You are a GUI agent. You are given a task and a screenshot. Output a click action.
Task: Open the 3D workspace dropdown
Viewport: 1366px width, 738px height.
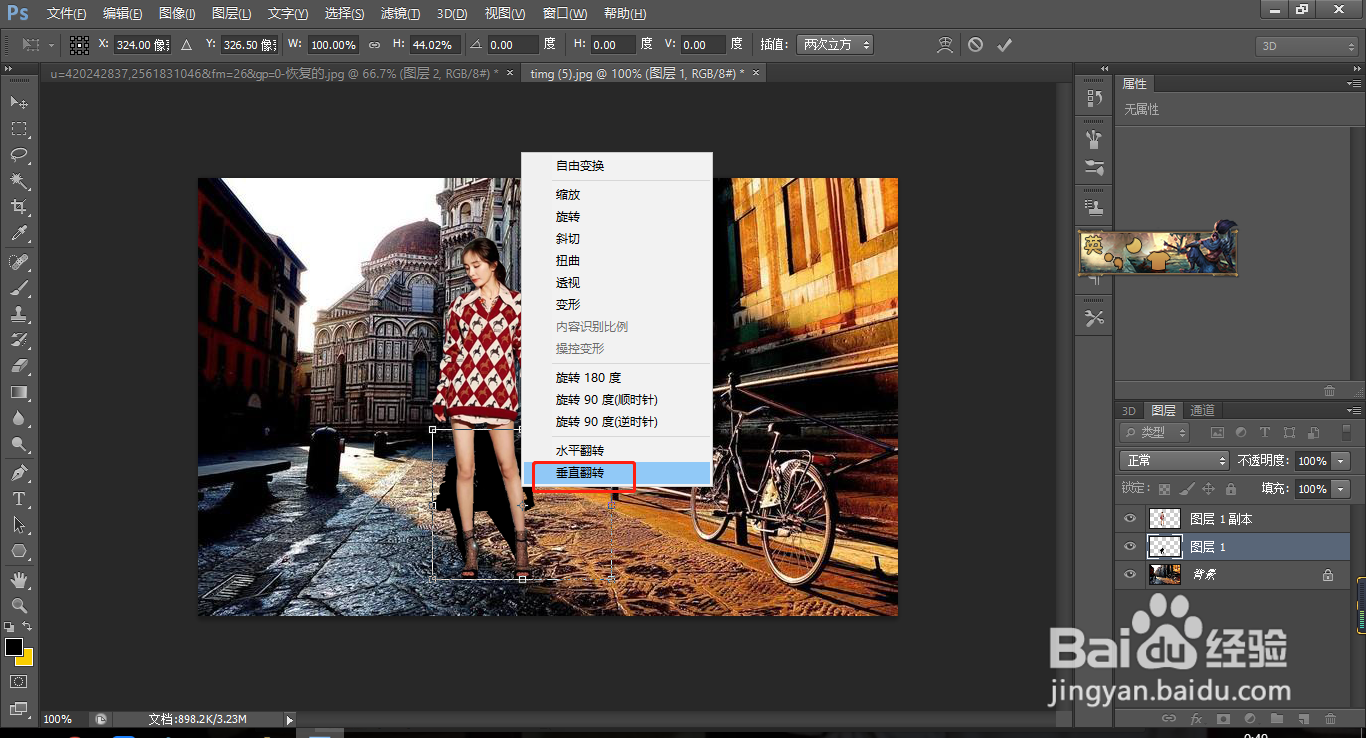[x=1306, y=46]
